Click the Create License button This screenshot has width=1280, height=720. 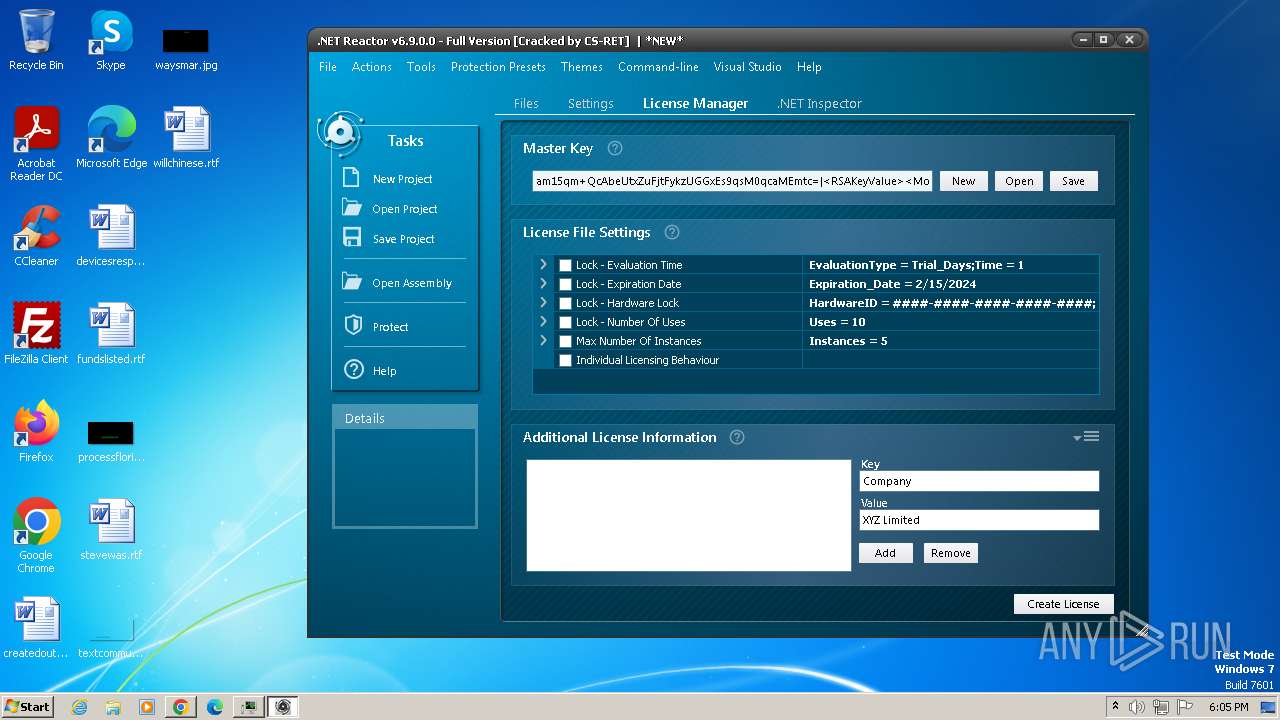tap(1063, 604)
